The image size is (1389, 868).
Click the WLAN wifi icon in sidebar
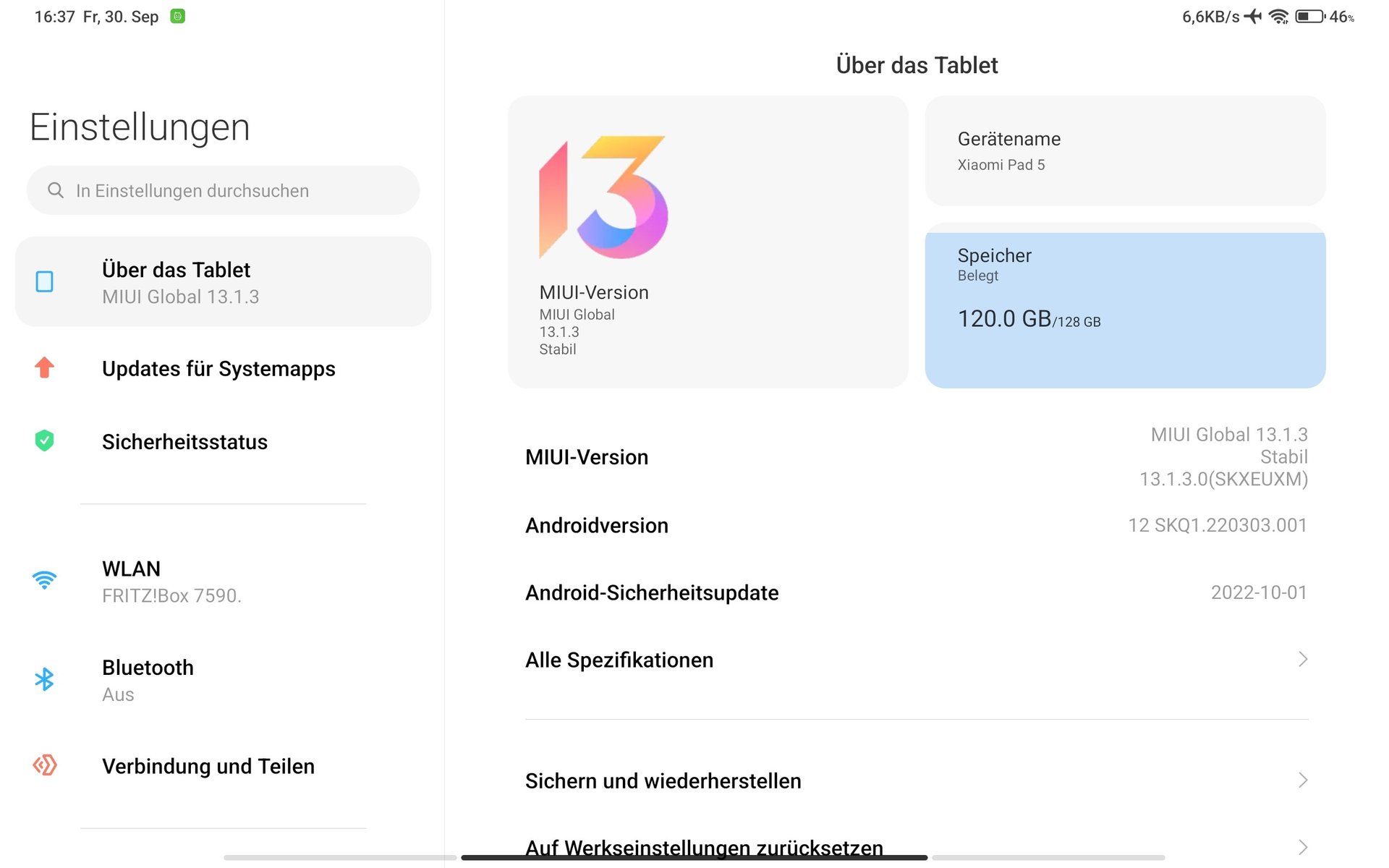tap(45, 580)
